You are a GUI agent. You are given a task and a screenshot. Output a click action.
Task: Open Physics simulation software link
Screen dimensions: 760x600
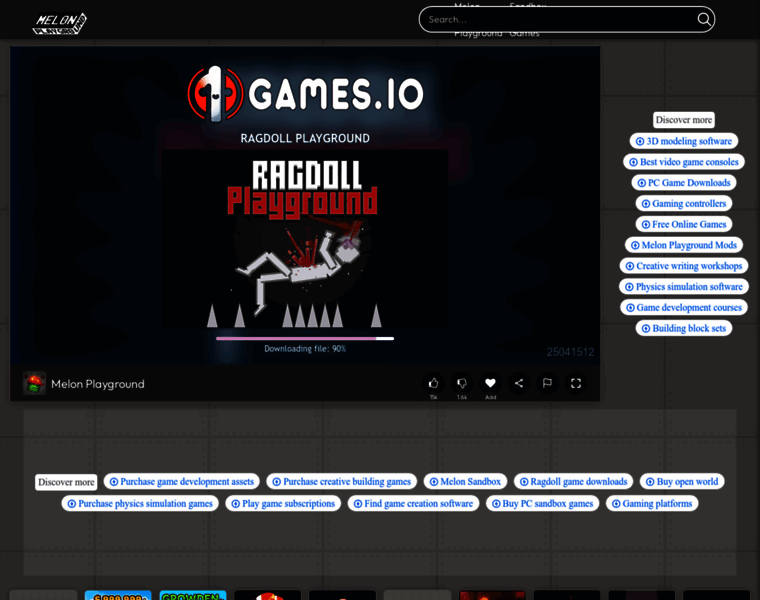pyautogui.click(x=683, y=287)
